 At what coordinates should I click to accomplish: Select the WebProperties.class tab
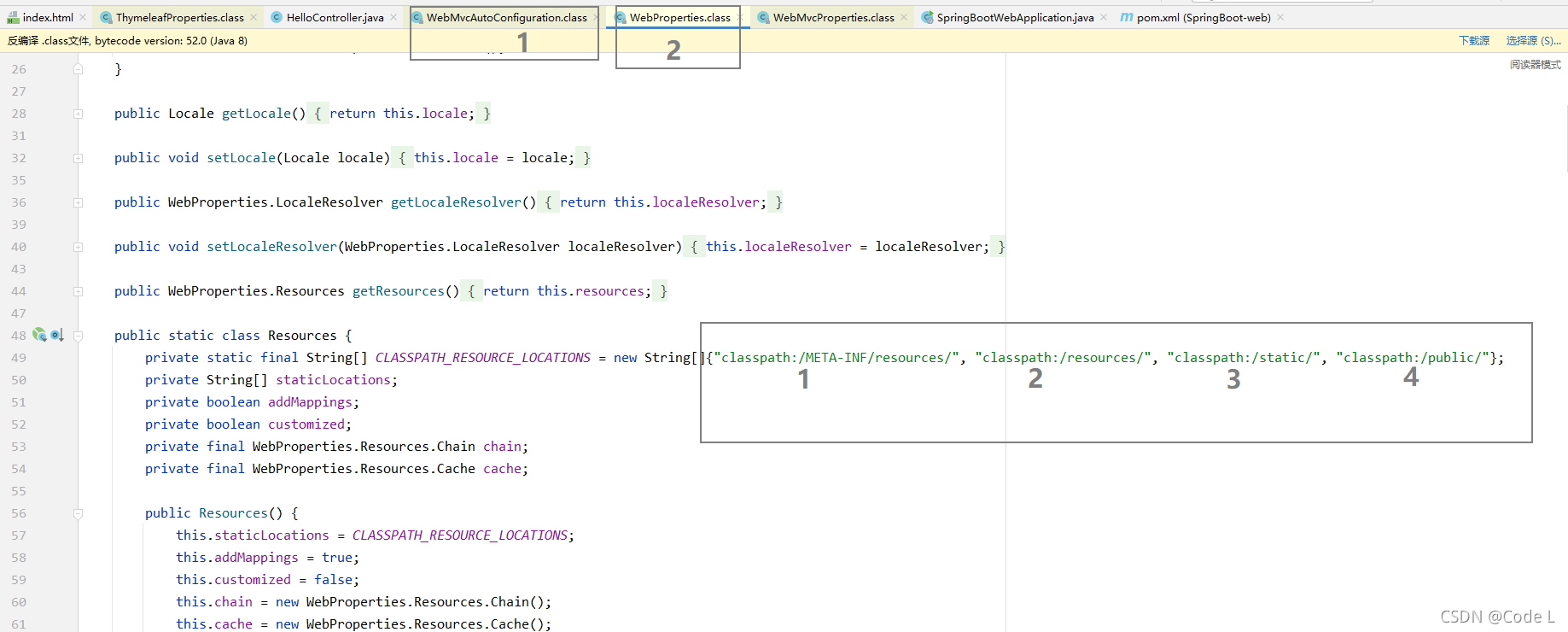680,17
